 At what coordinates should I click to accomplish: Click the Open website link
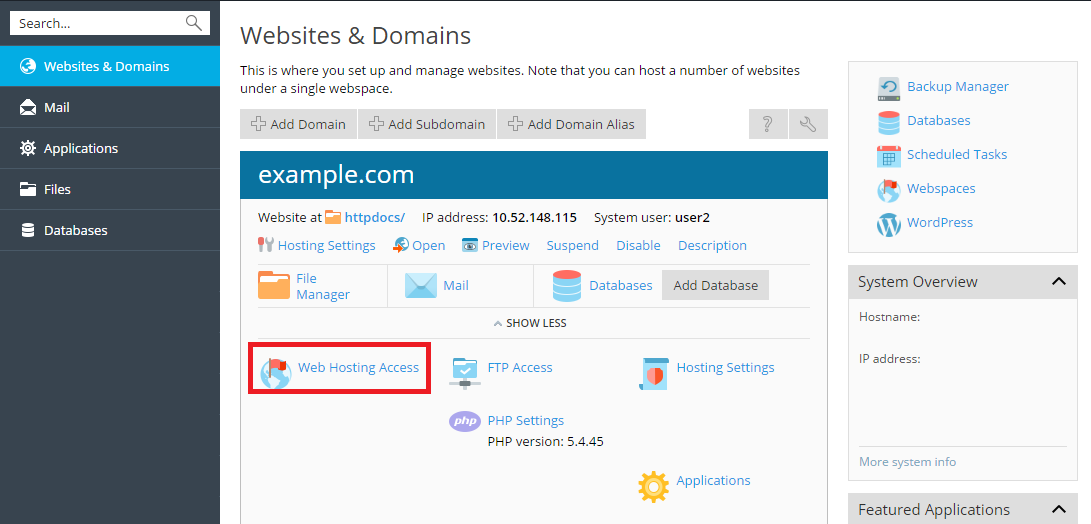click(429, 246)
